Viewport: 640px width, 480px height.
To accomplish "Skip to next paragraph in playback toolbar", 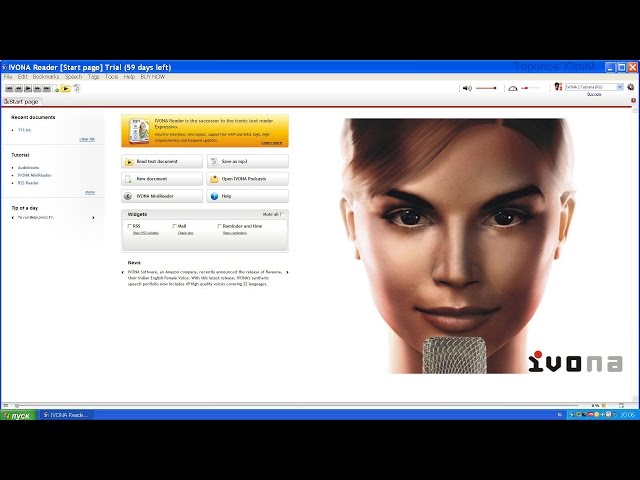I will tap(47, 88).
